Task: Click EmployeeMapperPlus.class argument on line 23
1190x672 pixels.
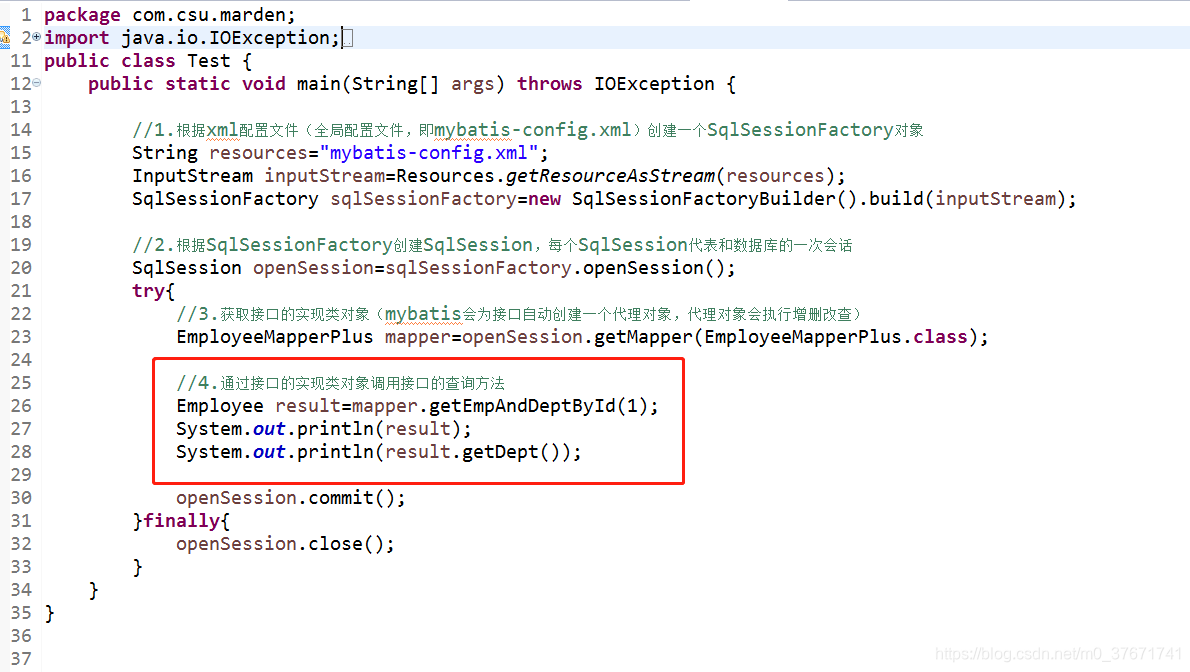Action: (836, 337)
